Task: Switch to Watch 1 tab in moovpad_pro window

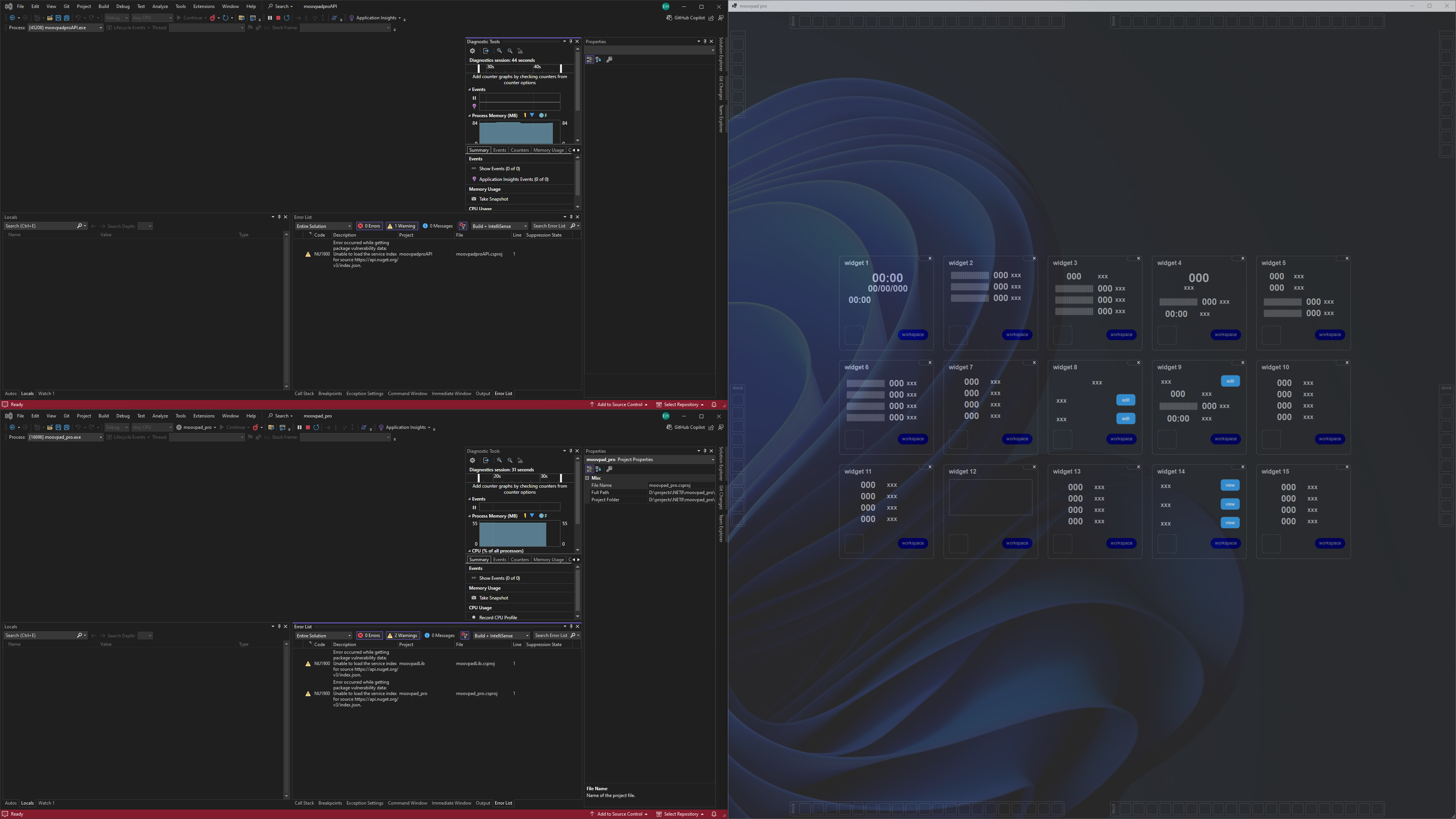Action: [46, 803]
